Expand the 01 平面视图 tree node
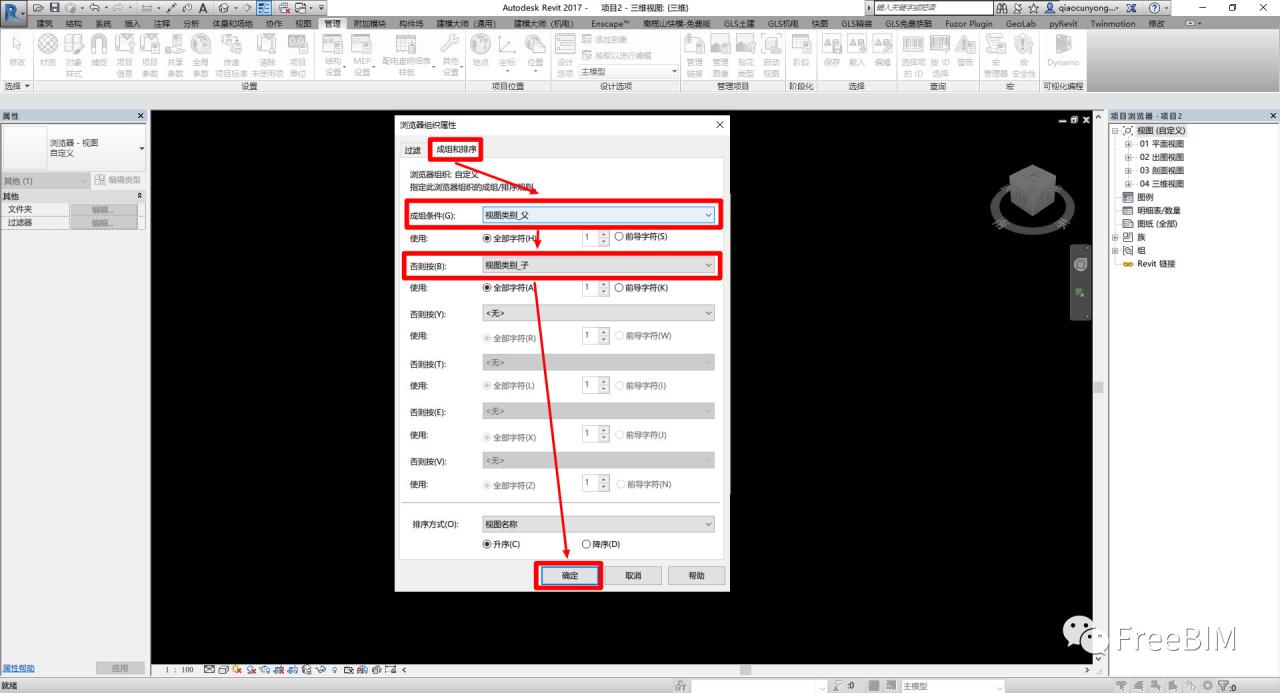The height and width of the screenshot is (693, 1280). 1129,144
